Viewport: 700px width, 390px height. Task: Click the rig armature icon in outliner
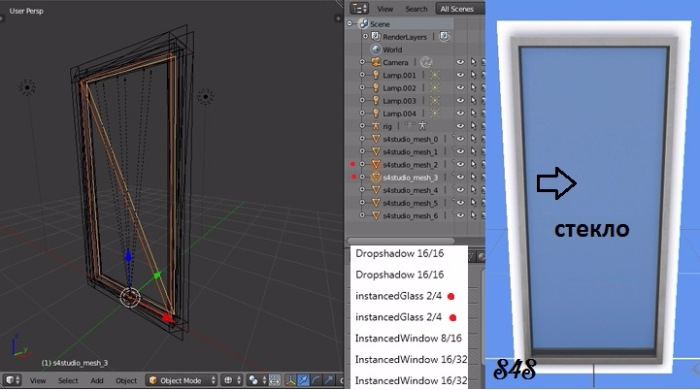point(376,126)
